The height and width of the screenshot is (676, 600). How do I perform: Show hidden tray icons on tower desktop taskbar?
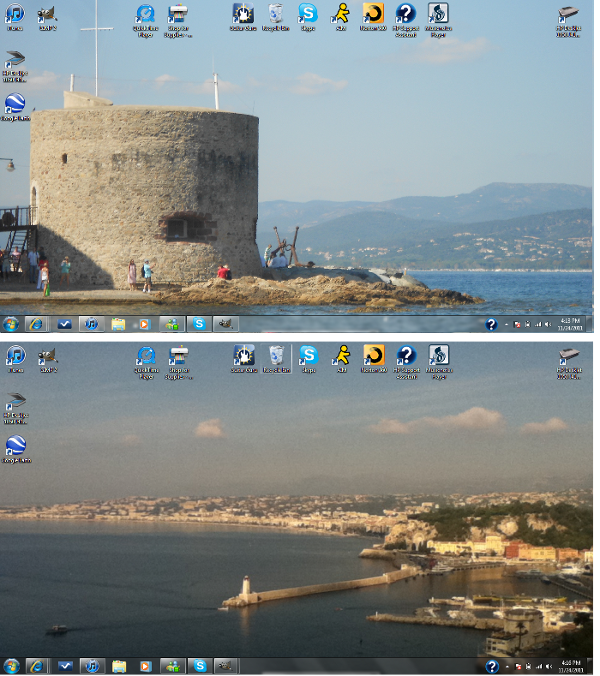pyautogui.click(x=506, y=325)
